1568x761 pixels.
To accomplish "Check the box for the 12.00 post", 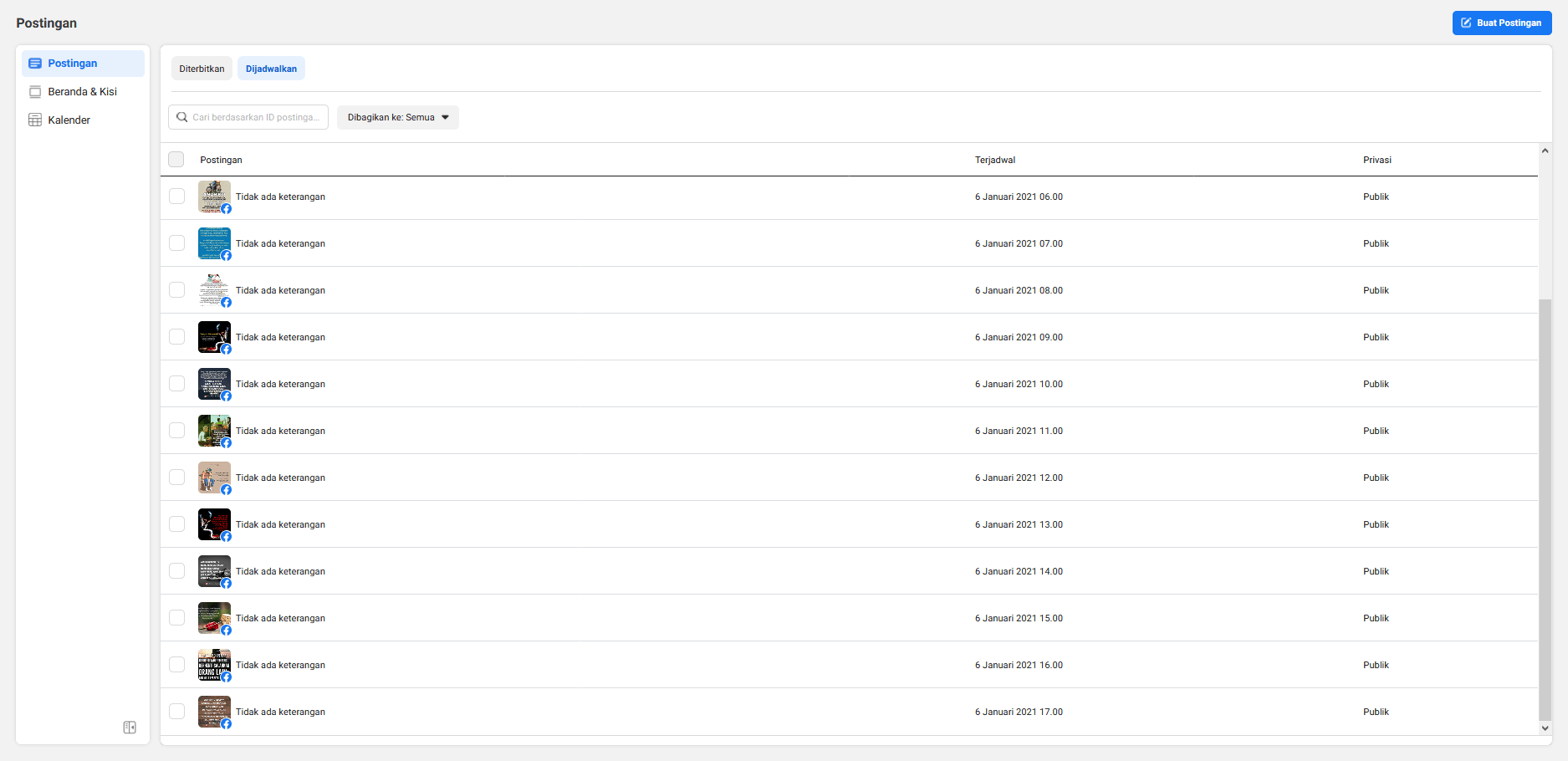I will (176, 478).
